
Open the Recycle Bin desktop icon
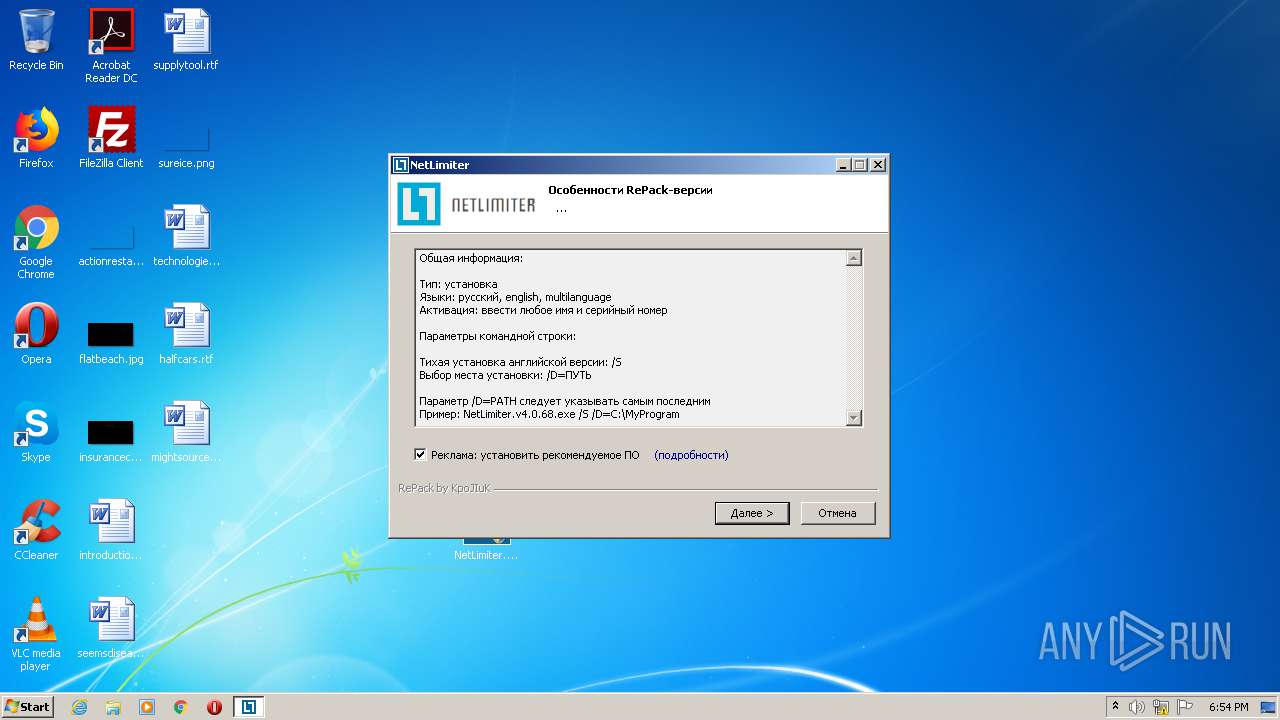(x=36, y=42)
